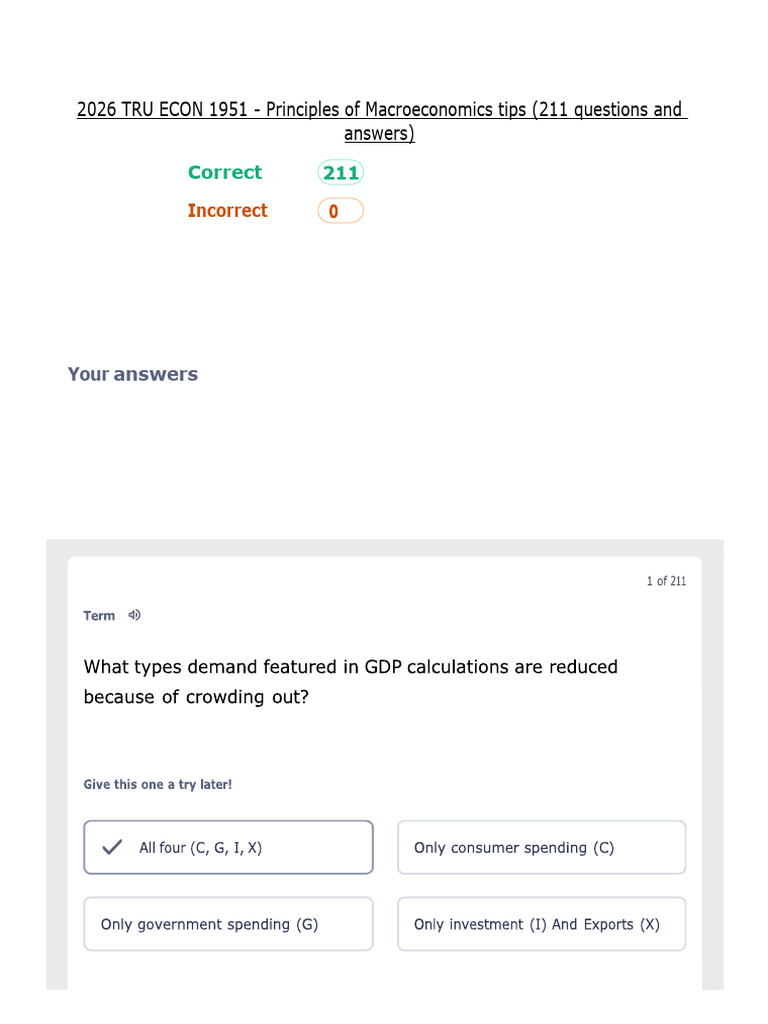Click the word 'answers)' below the title
Screen dimensions: 768x1024
point(379,134)
